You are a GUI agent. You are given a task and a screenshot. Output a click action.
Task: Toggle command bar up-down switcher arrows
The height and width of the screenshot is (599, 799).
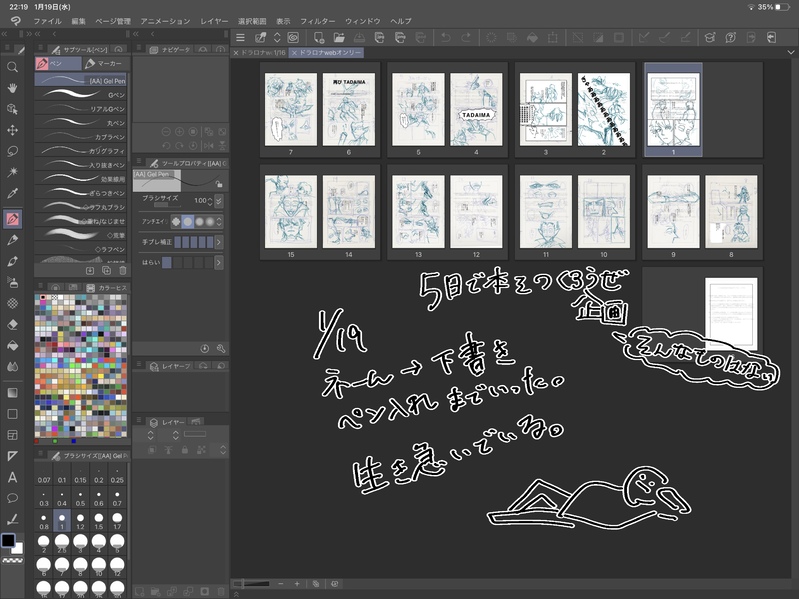tap(277, 38)
